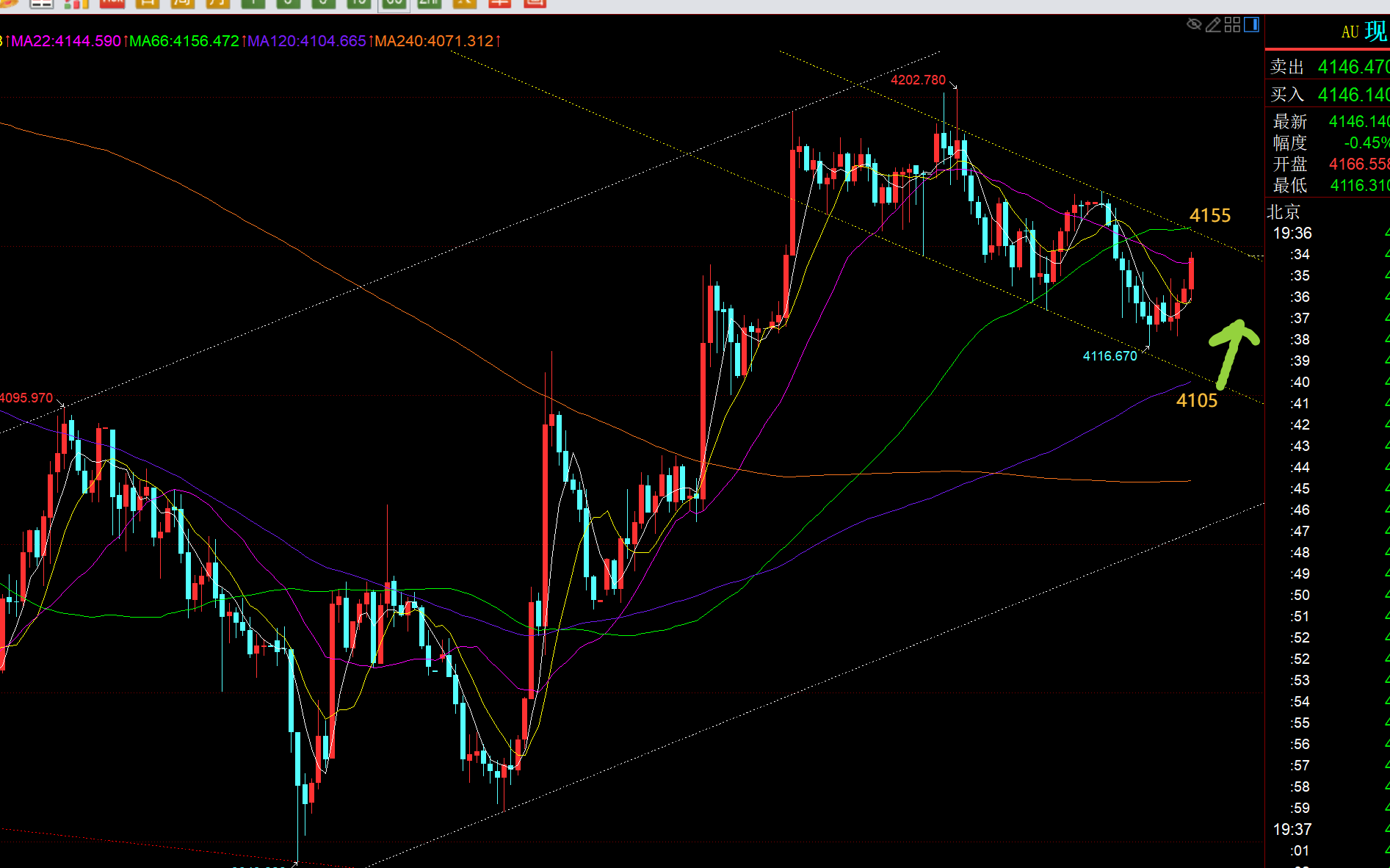Click the 4202.780 high price marker
Viewport: 1390px width, 868px height.
click(x=918, y=80)
